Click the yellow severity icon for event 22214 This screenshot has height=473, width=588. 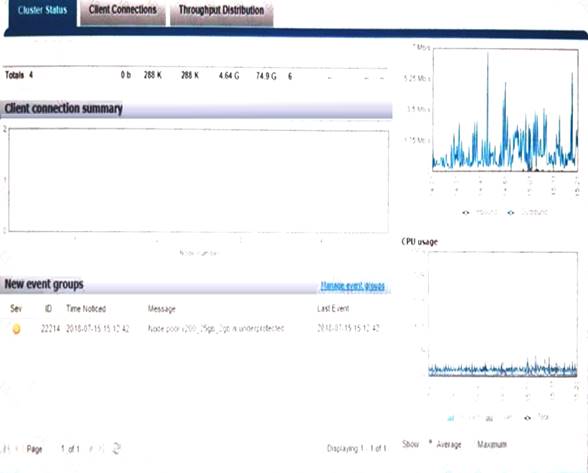[x=16, y=329]
